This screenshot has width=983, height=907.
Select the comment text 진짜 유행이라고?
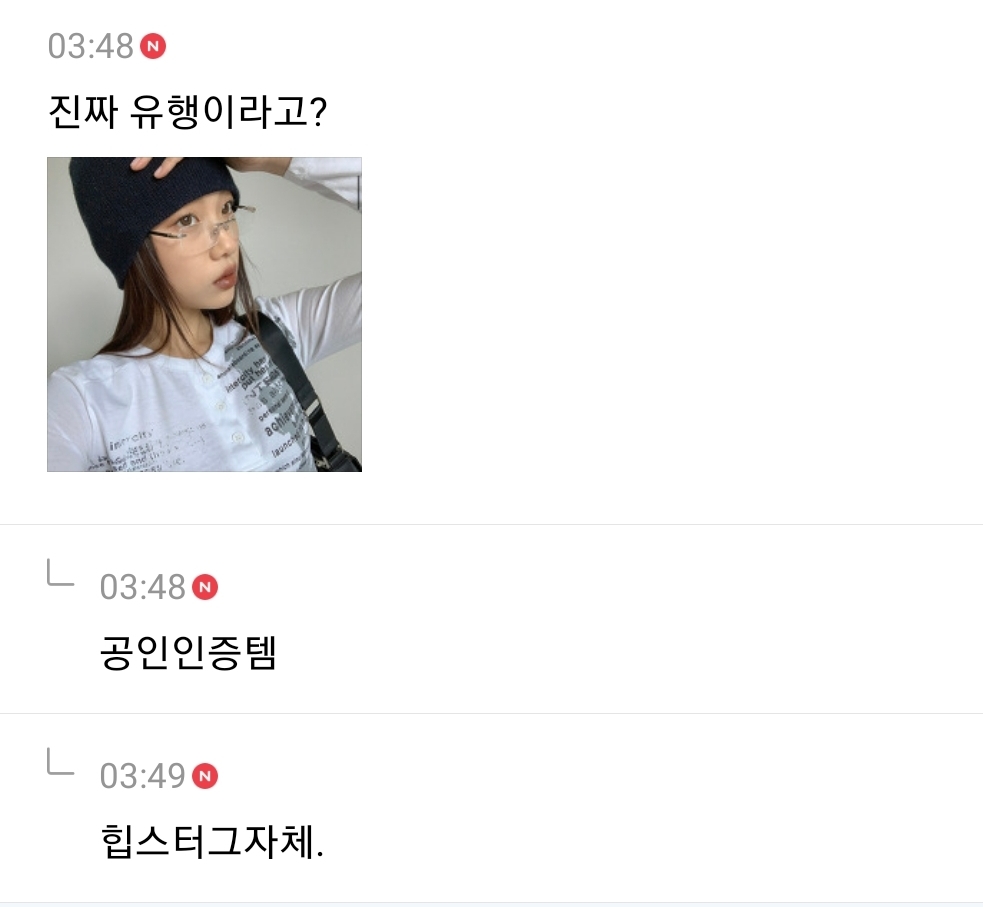tap(187, 111)
